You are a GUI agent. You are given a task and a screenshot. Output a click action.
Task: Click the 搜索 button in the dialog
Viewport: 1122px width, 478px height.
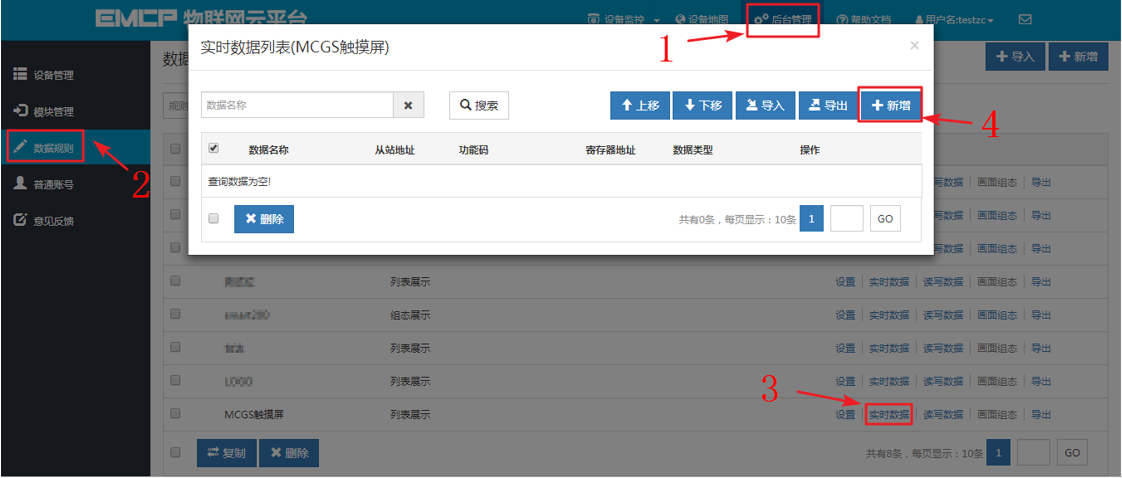(479, 104)
